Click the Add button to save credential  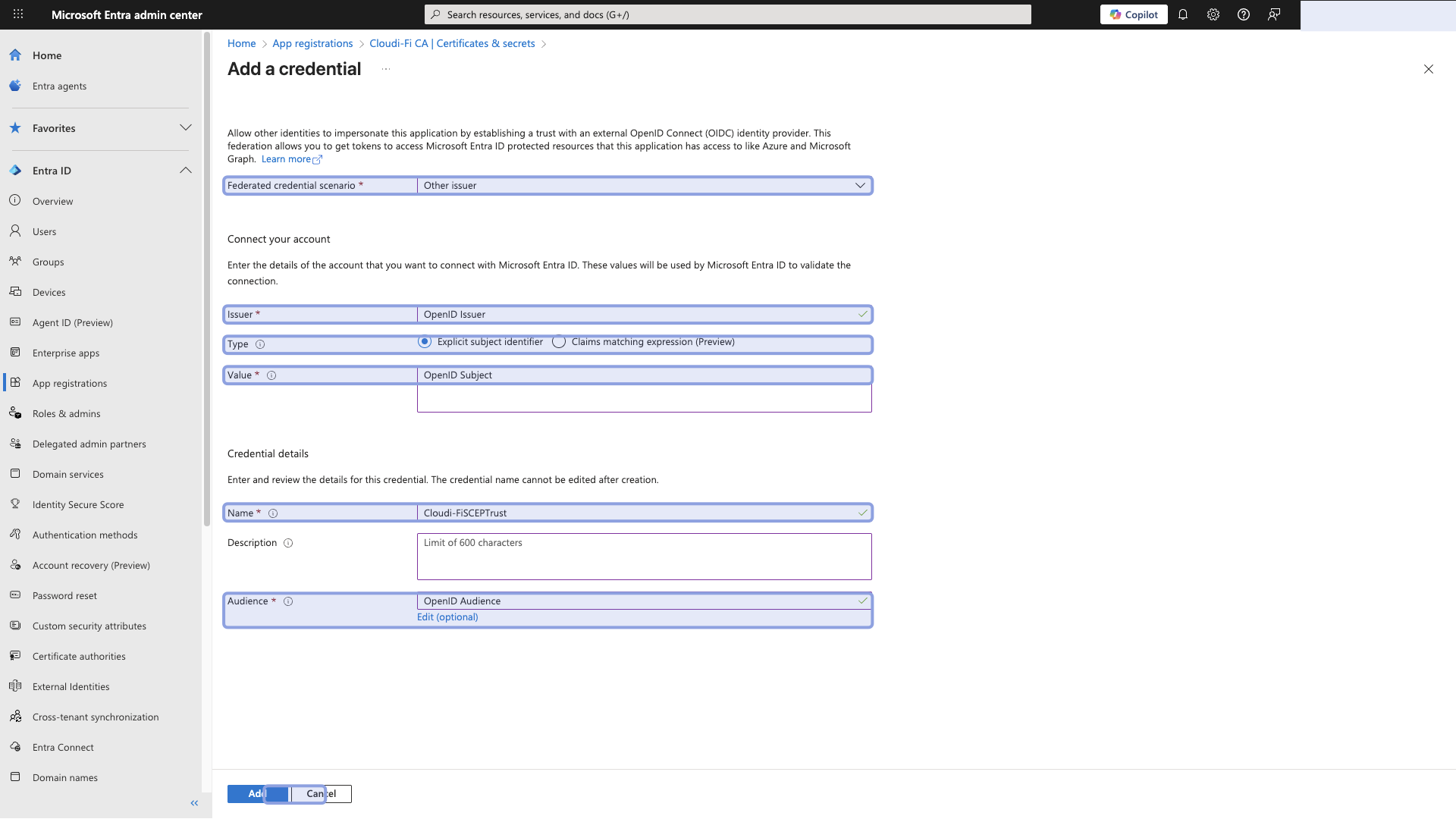tap(250, 793)
